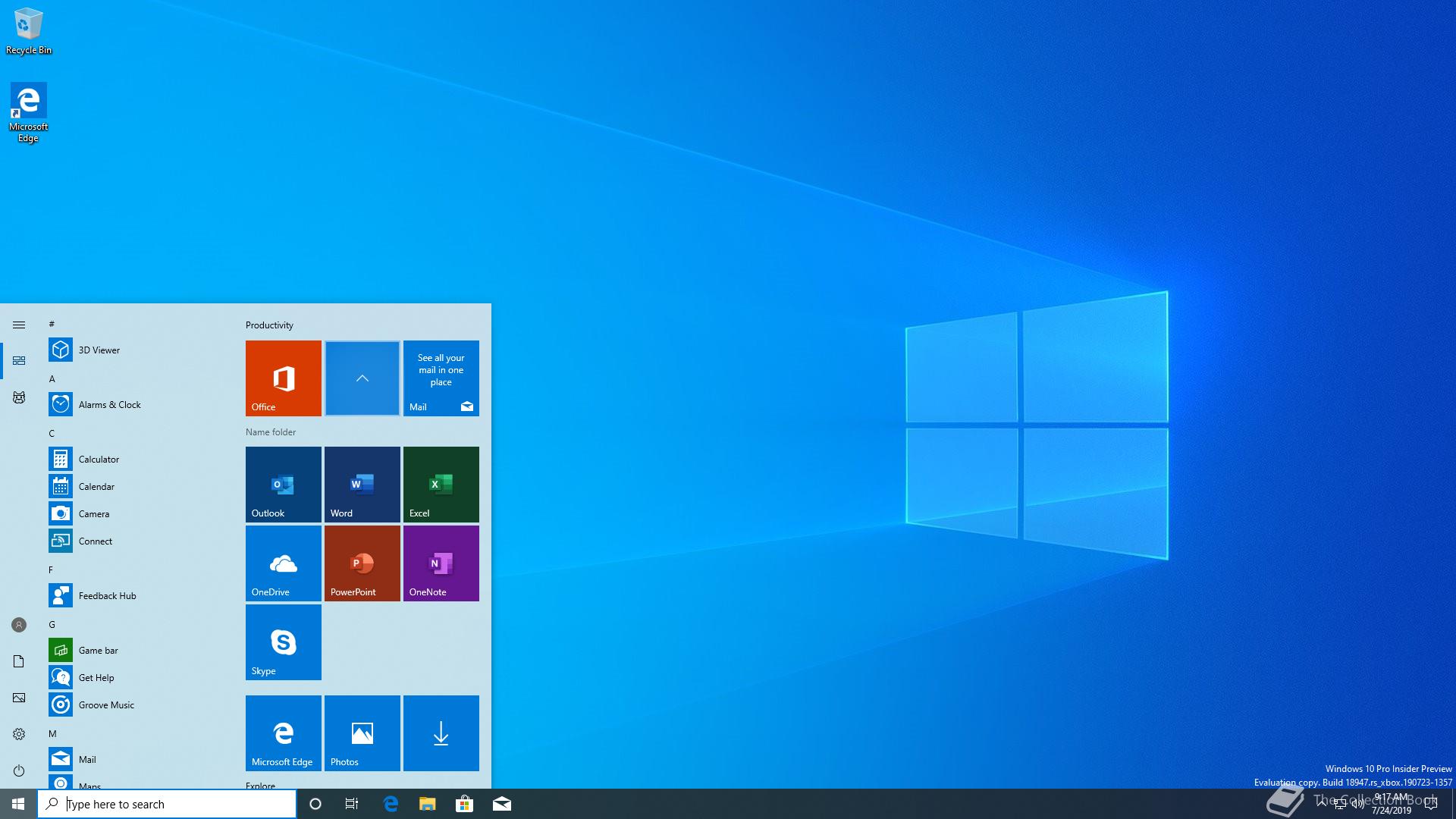The image size is (1456, 819).
Task: Launch the OneNote tile
Action: click(441, 563)
